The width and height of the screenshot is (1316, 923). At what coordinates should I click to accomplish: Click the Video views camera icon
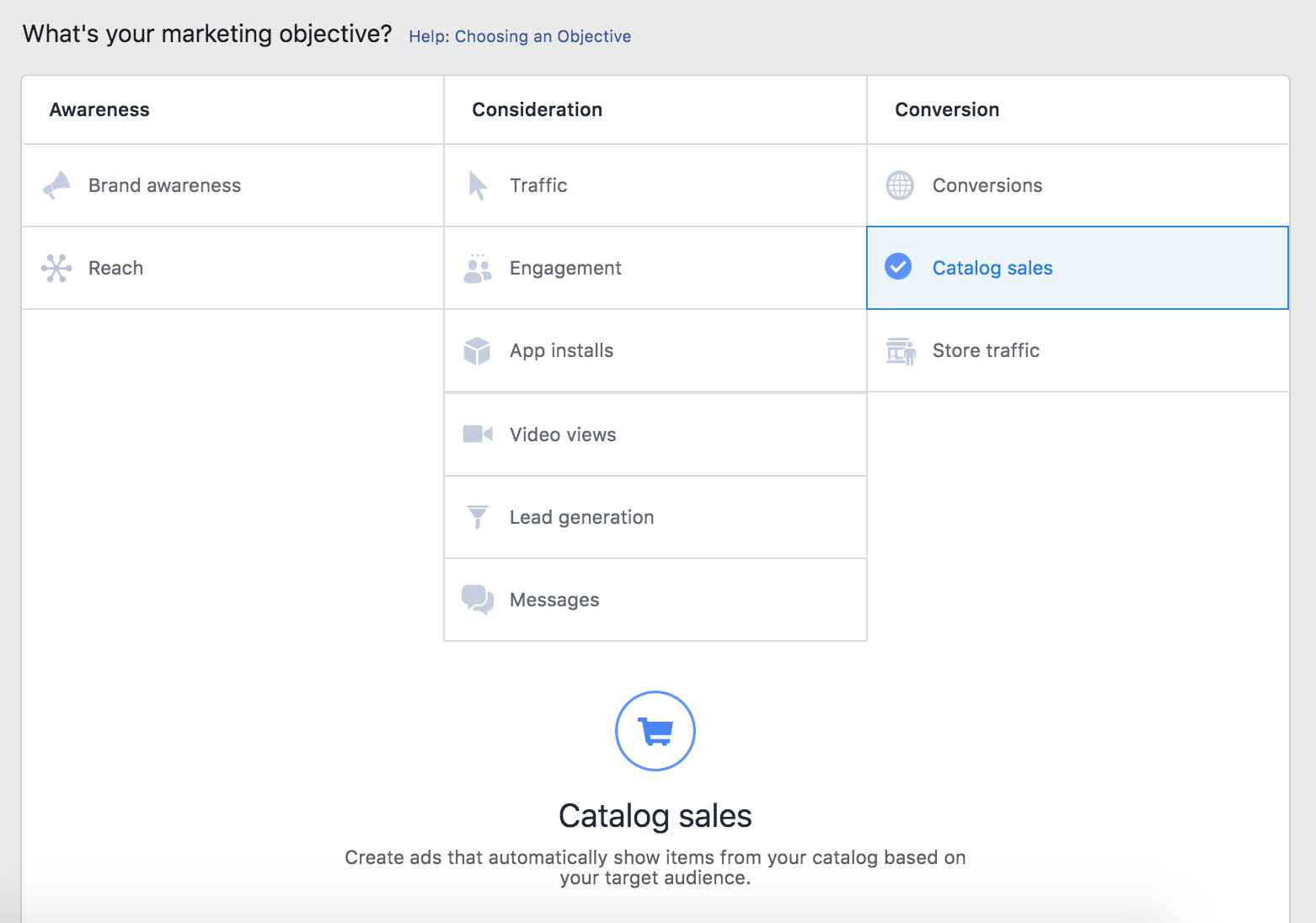point(478,434)
